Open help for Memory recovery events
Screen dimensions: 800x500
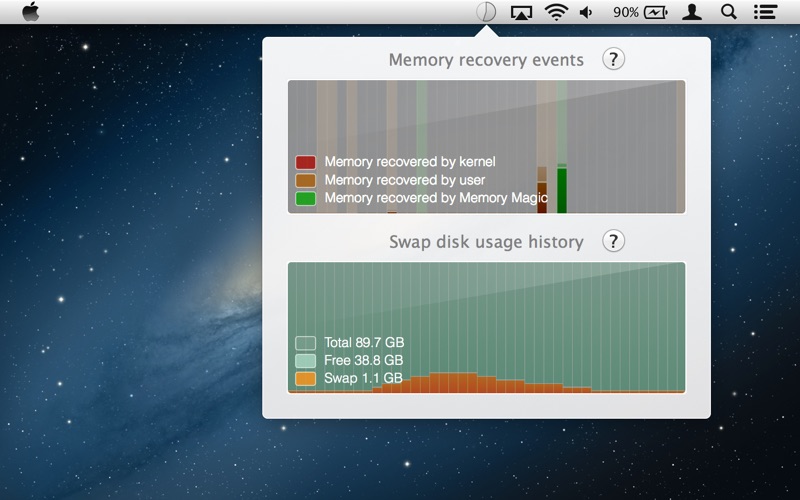pos(613,59)
